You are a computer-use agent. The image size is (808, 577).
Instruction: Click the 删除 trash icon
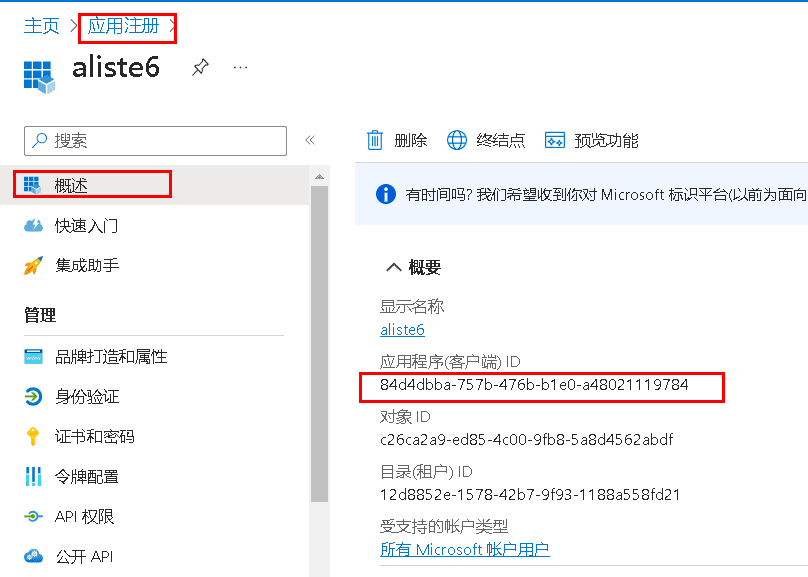click(x=375, y=140)
